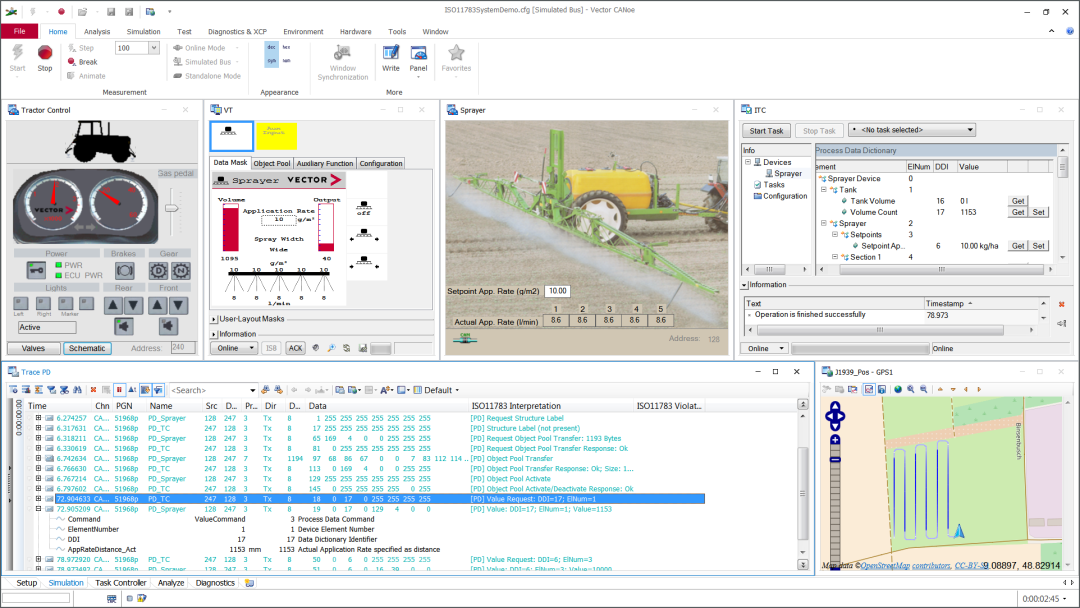Click the rear PTO button under Rear

click(124, 326)
